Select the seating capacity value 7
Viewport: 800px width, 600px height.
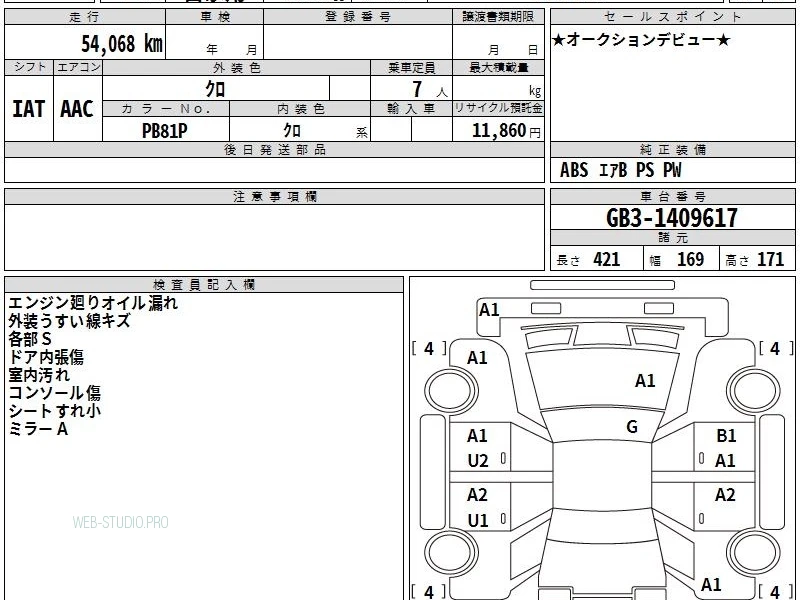[417, 89]
